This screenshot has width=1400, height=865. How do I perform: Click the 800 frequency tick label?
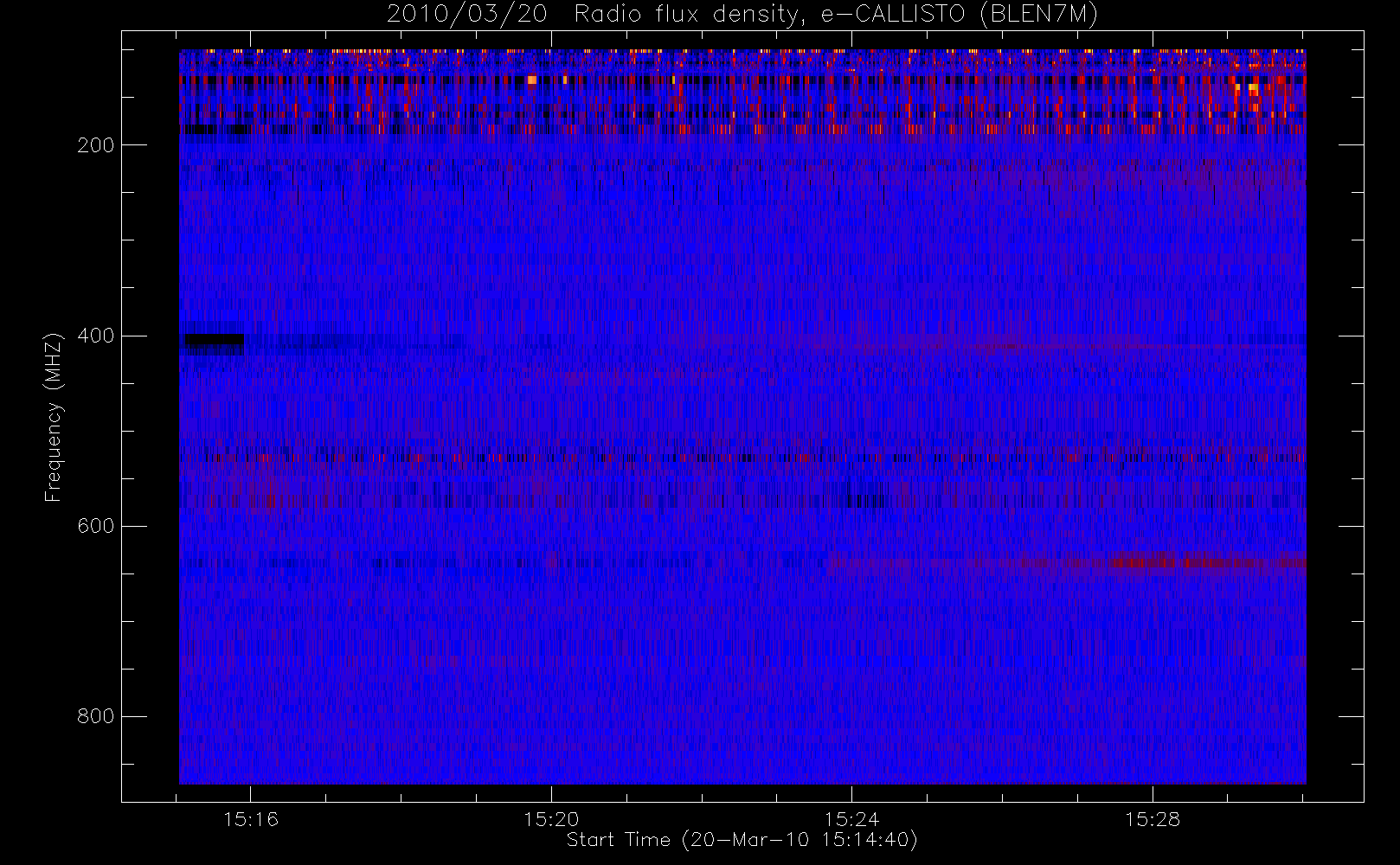[x=96, y=716]
